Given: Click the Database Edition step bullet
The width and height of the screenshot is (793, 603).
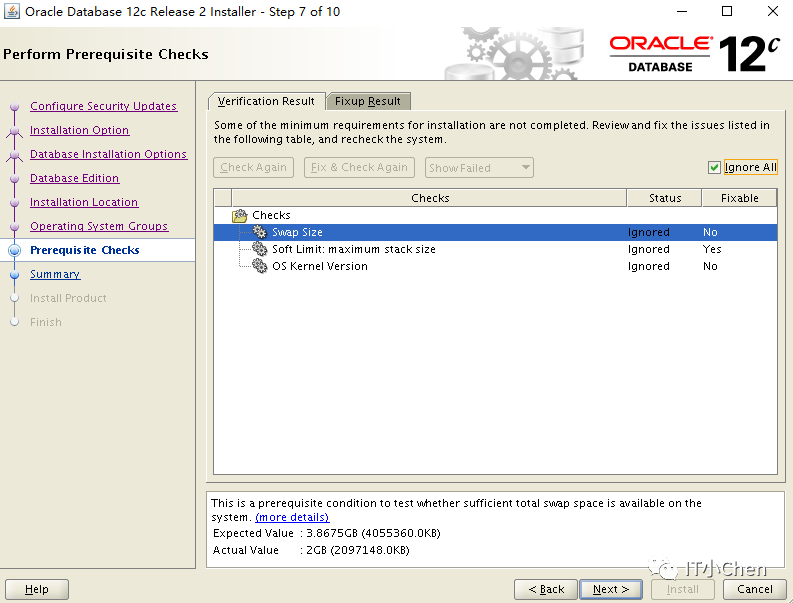Looking at the screenshot, I should [15, 179].
